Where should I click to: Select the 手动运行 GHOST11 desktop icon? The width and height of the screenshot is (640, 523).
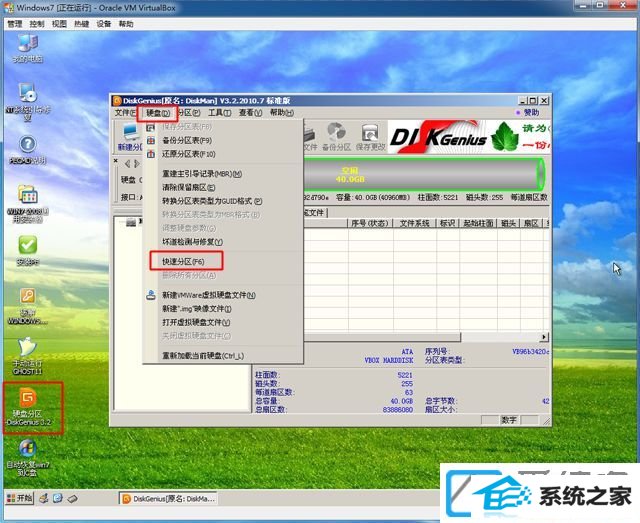[28, 356]
